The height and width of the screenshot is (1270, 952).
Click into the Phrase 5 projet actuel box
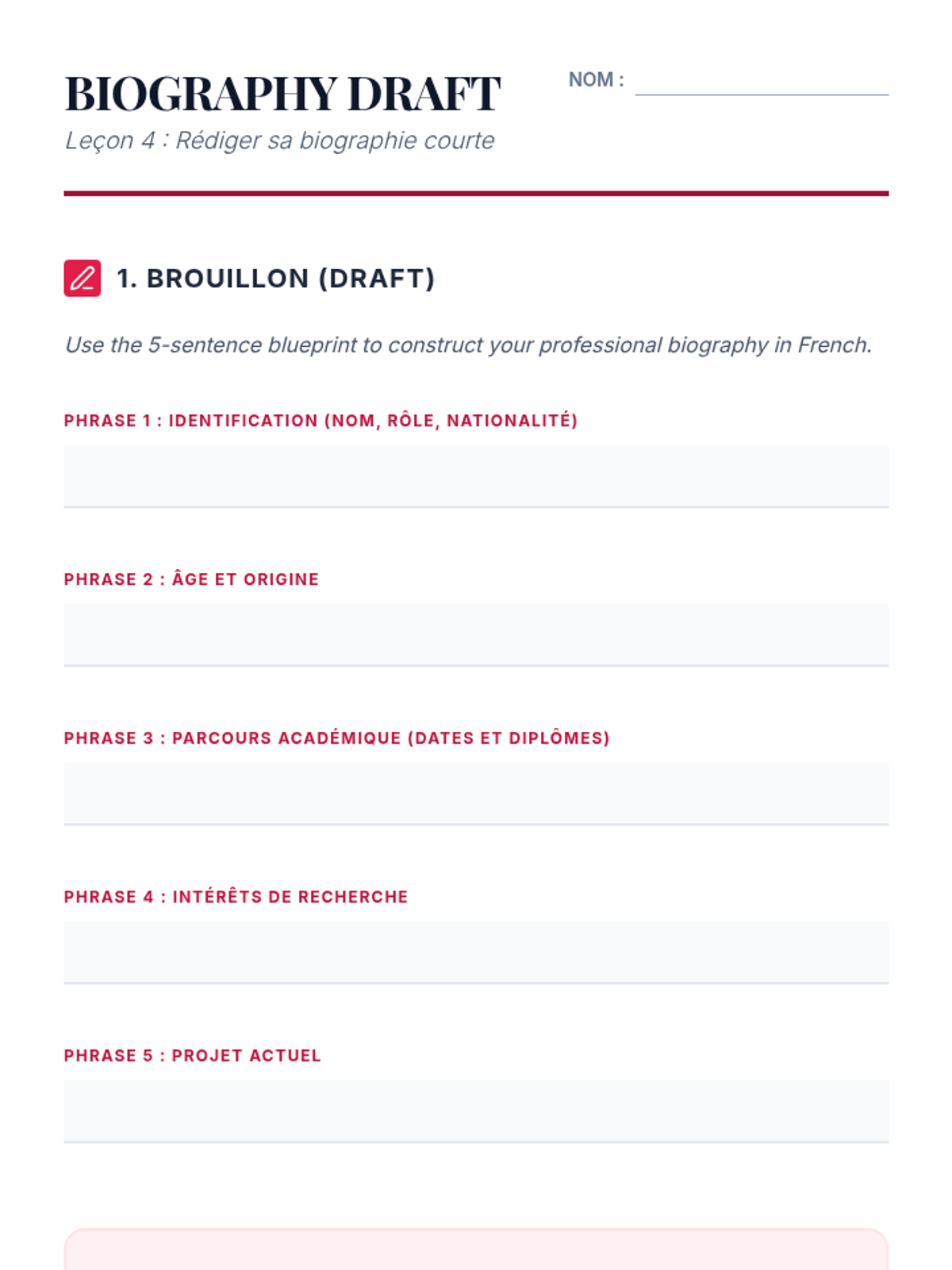click(476, 1111)
